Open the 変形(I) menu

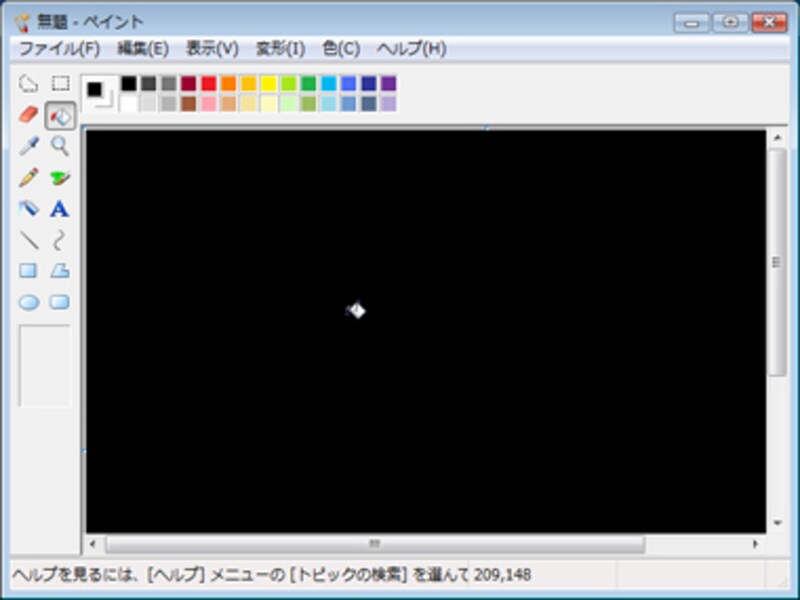(280, 49)
